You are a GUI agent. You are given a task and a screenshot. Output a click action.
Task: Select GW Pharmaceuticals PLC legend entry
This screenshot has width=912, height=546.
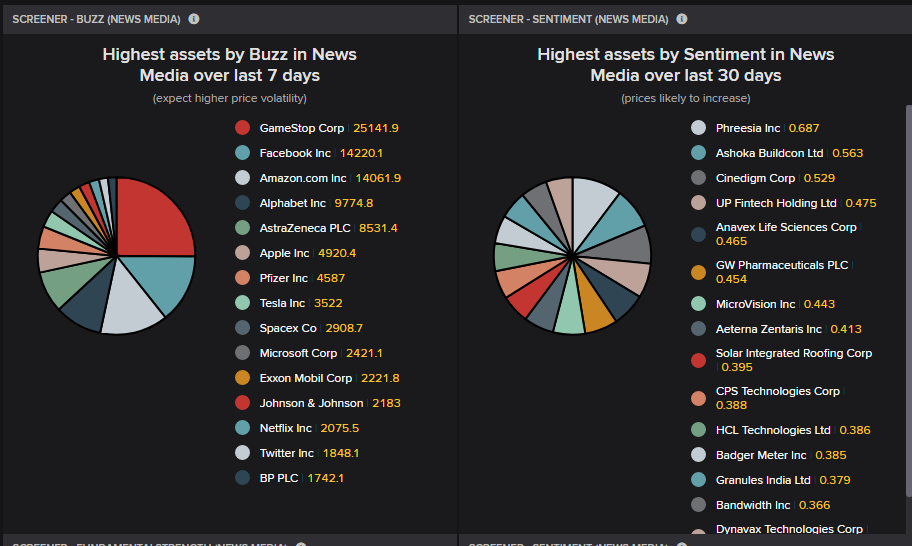coord(772,272)
